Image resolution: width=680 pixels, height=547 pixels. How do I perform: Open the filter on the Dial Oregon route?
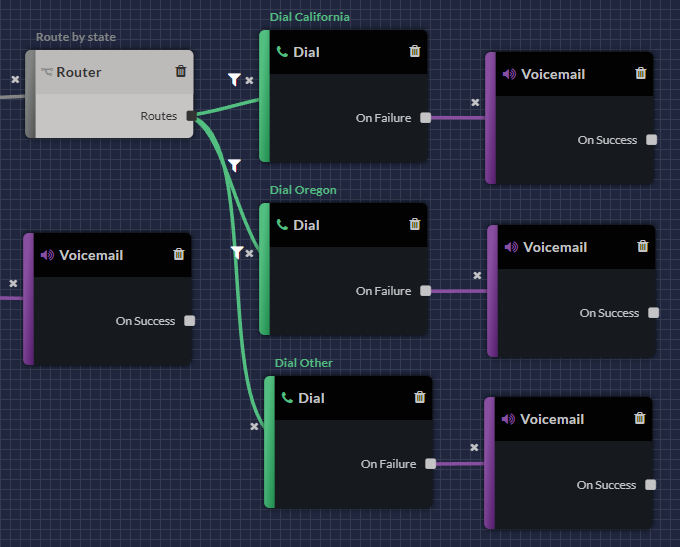click(237, 252)
